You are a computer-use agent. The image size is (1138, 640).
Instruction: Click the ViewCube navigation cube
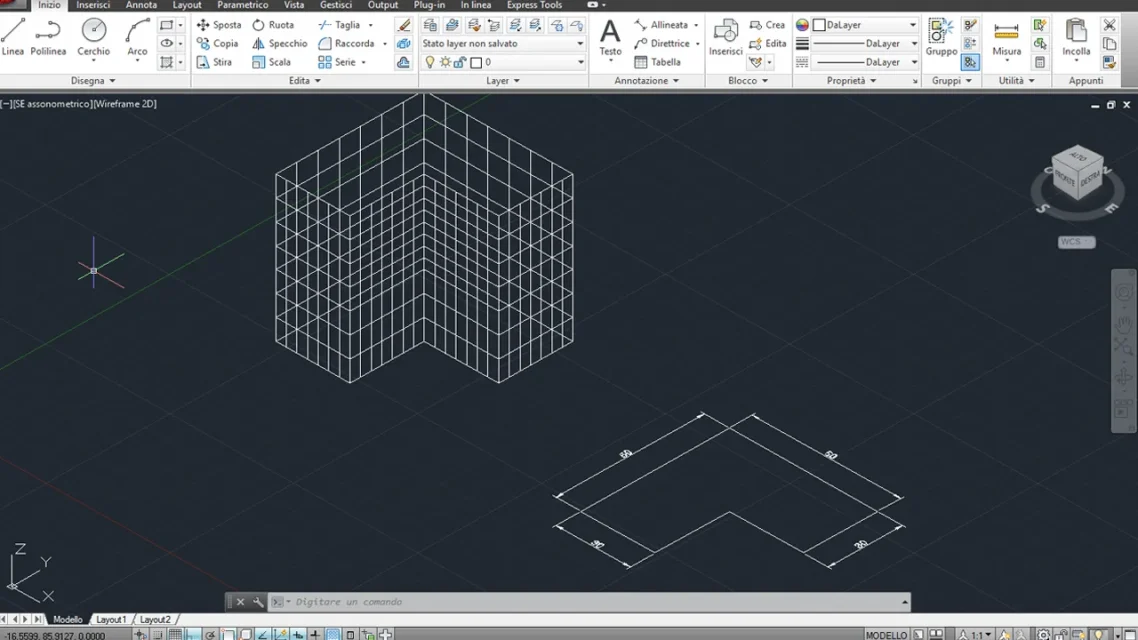(1078, 174)
